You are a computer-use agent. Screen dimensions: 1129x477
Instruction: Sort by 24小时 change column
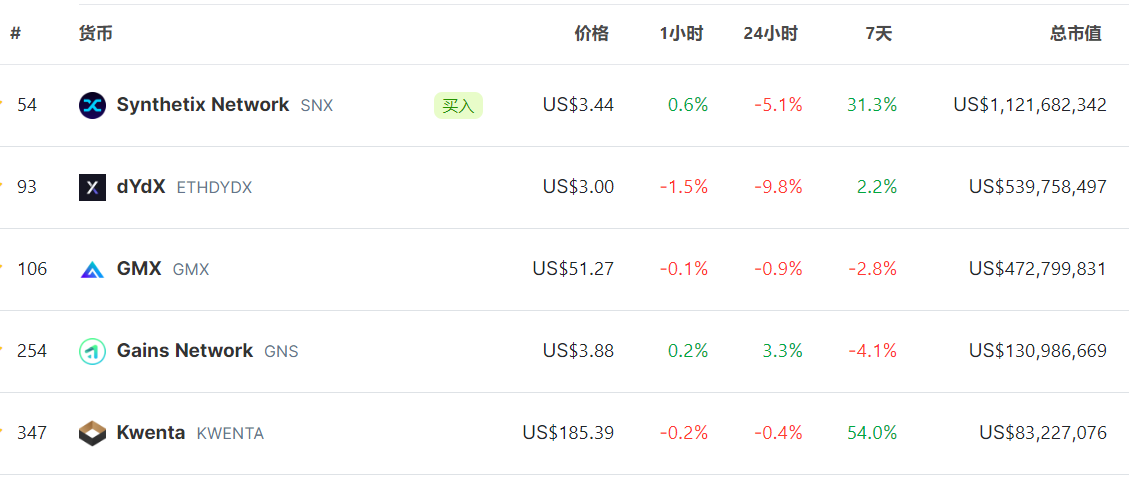click(770, 33)
